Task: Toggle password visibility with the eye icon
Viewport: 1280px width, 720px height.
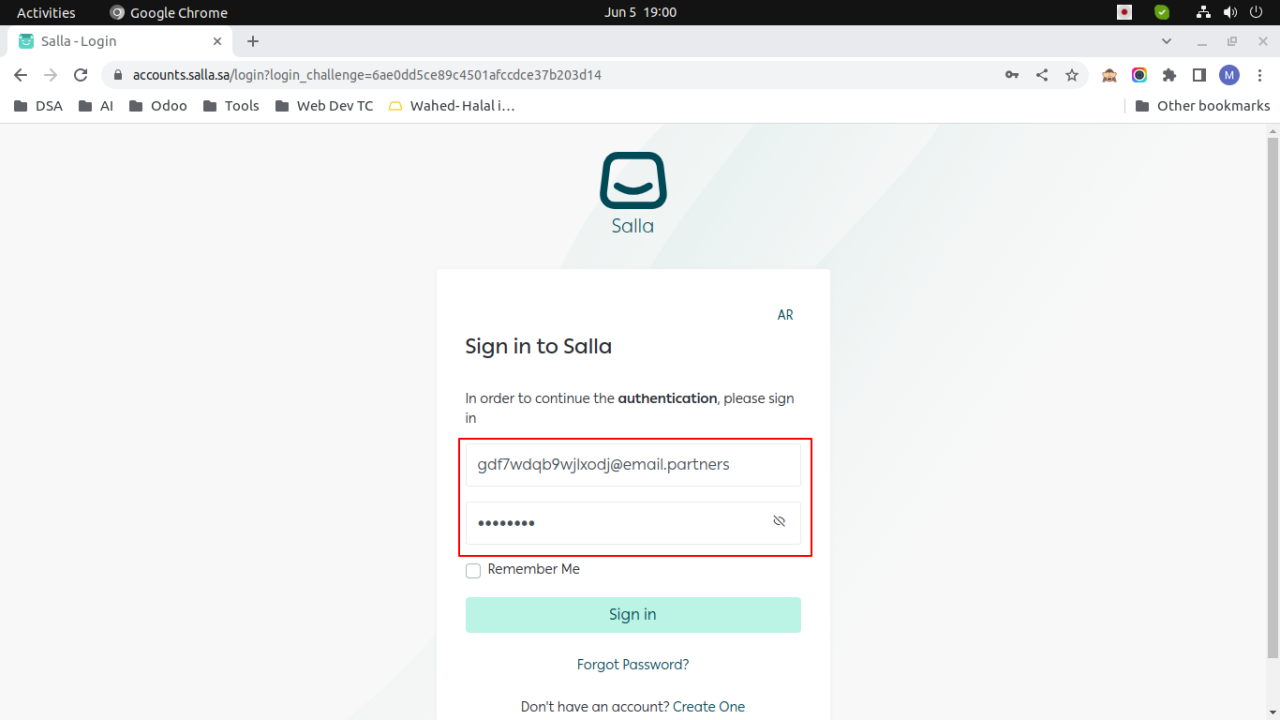Action: click(x=778, y=521)
